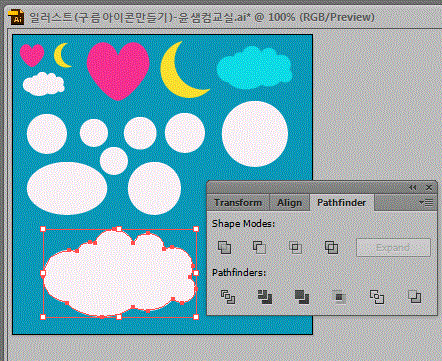Select the small pink heart
Screen dimensions: 442x361
point(32,55)
